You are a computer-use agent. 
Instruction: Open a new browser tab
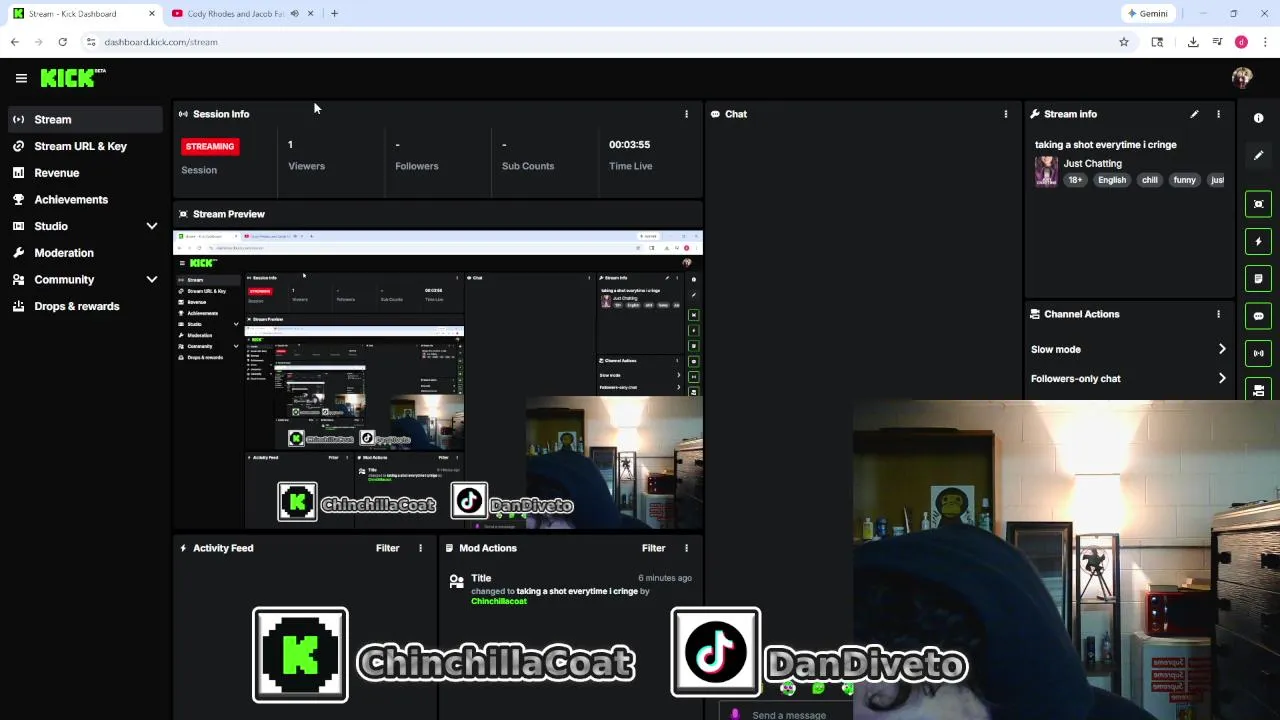tap(334, 14)
